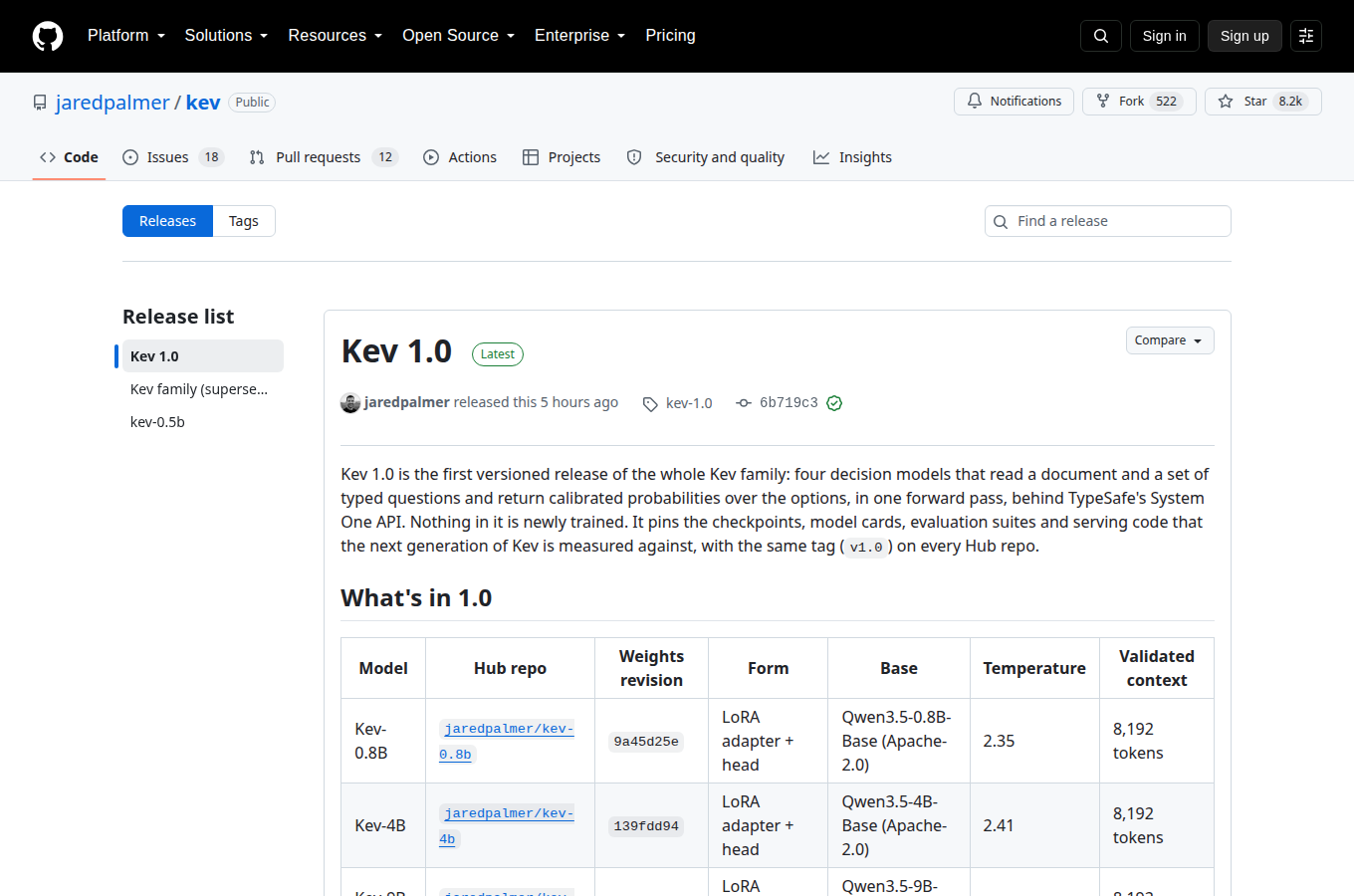This screenshot has height=896, width=1354.
Task: Focus the Find a release field
Action: click(1108, 221)
